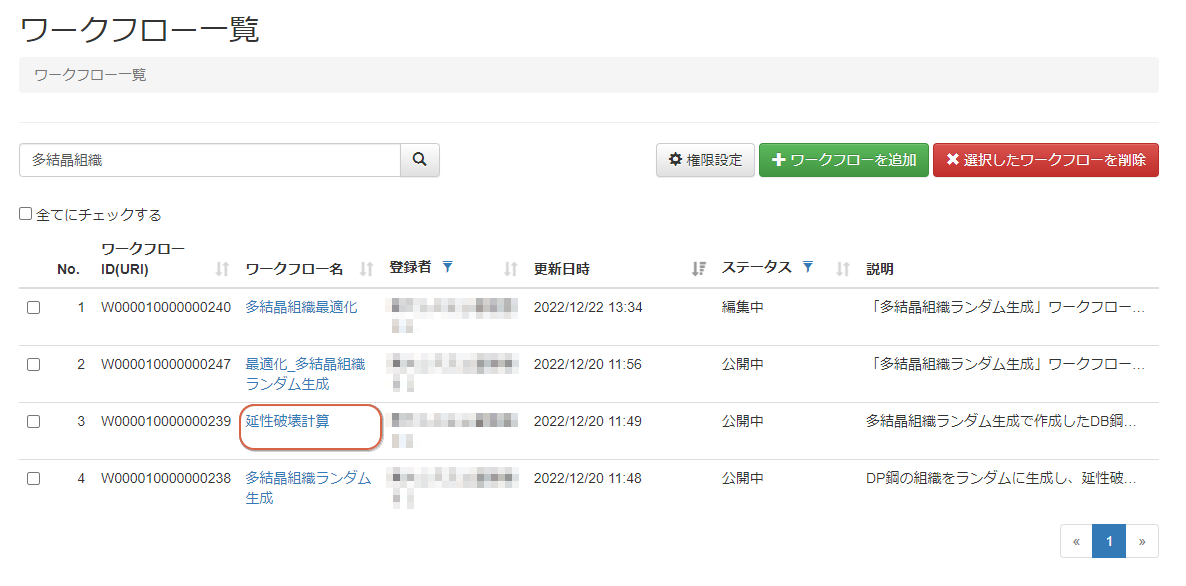Click the No. column header
This screenshot has height=586, width=1186.
coord(69,268)
